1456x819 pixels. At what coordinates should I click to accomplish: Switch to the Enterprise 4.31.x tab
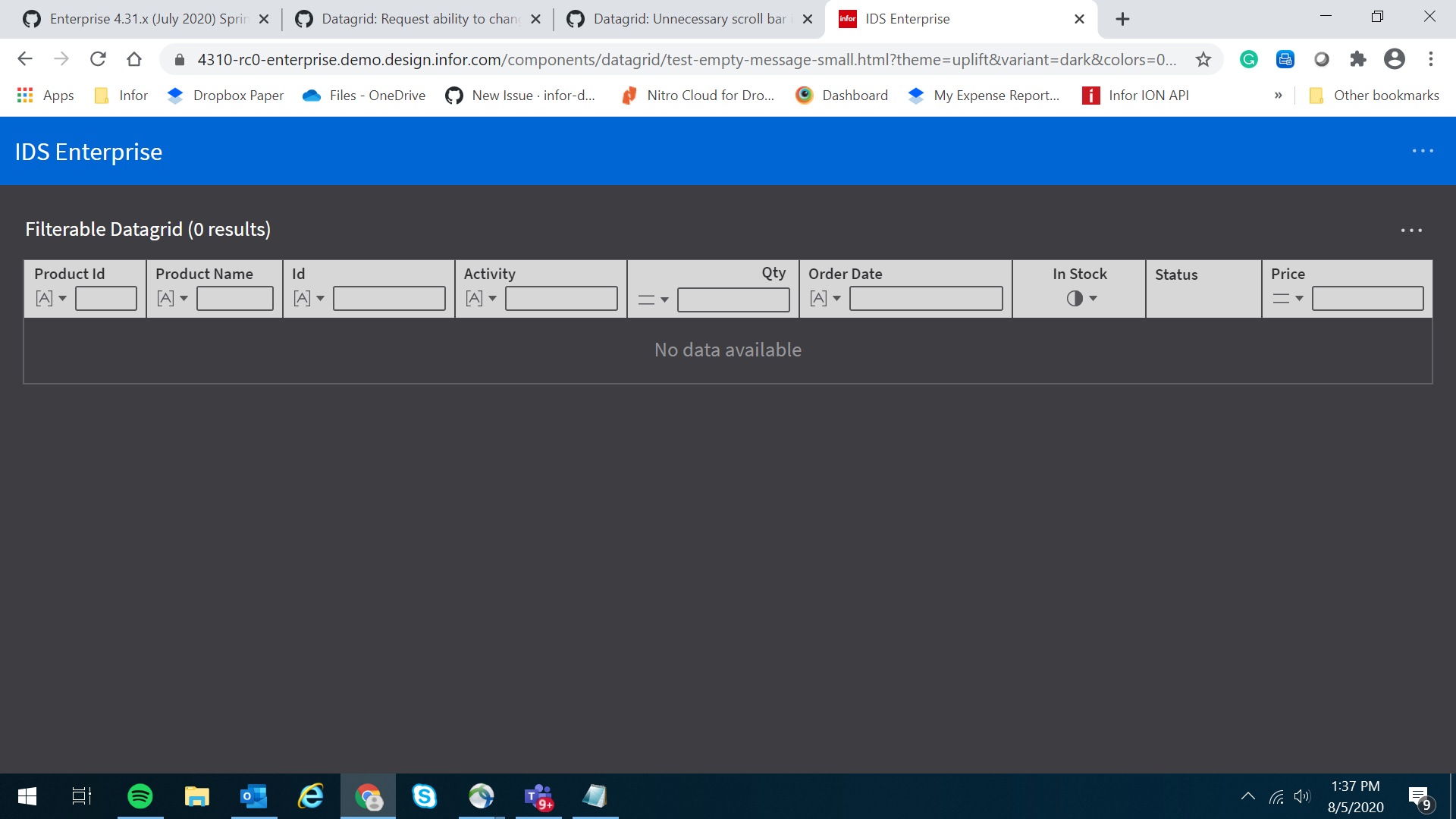pos(148,19)
